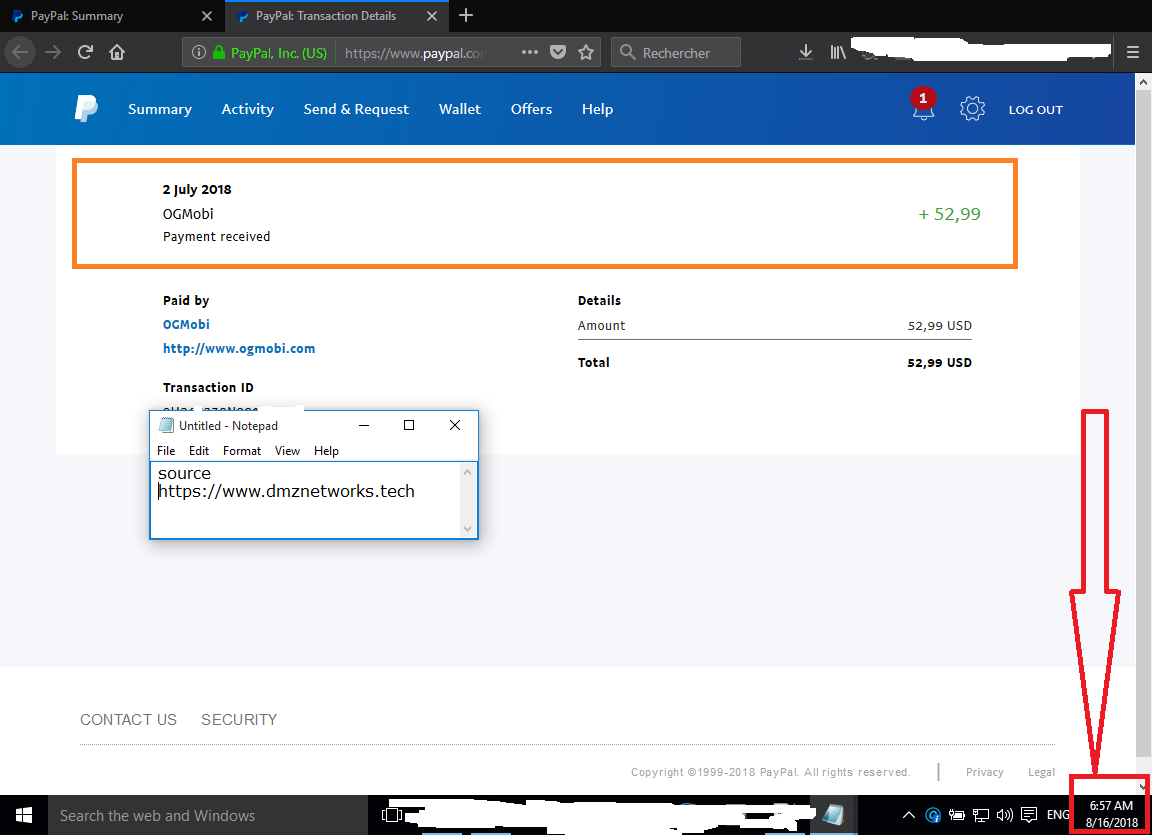Screen dimensions: 1152x835
Task: Open the Legal footer link
Action: click(1041, 772)
